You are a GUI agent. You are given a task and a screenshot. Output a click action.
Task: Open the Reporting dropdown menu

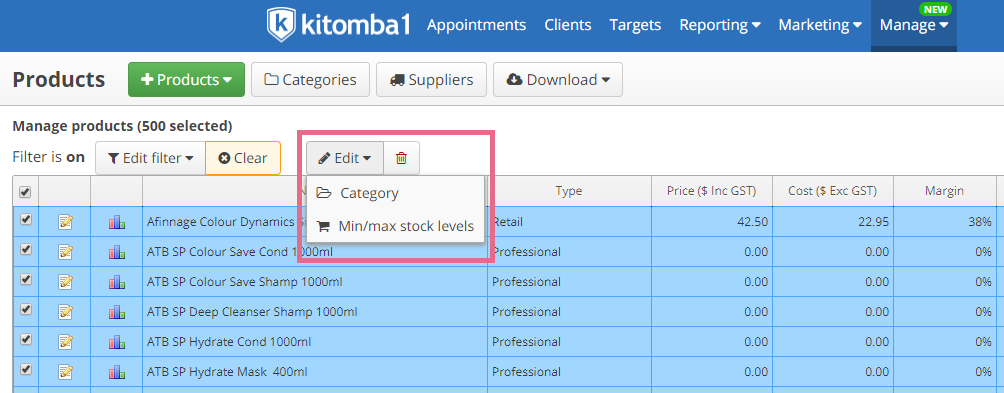[720, 25]
